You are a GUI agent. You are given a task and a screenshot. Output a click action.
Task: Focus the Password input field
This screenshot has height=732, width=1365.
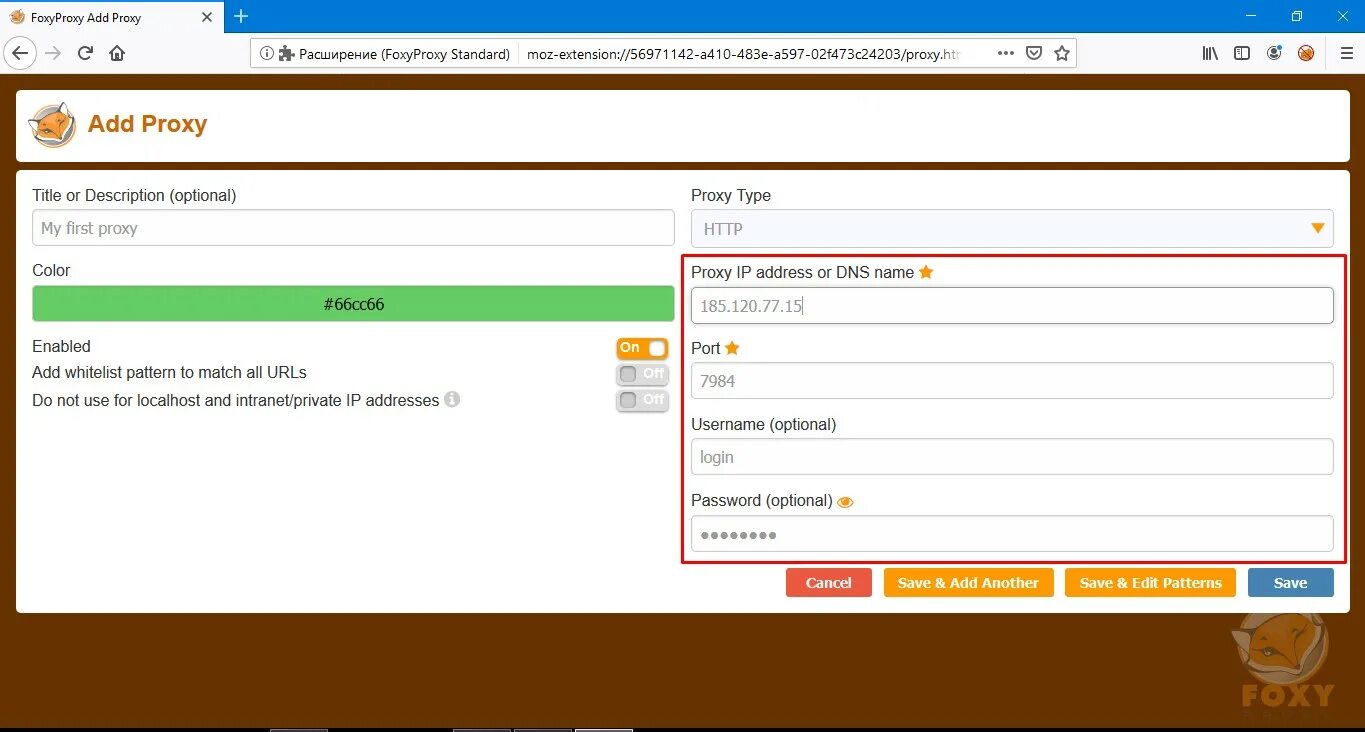pos(1012,534)
